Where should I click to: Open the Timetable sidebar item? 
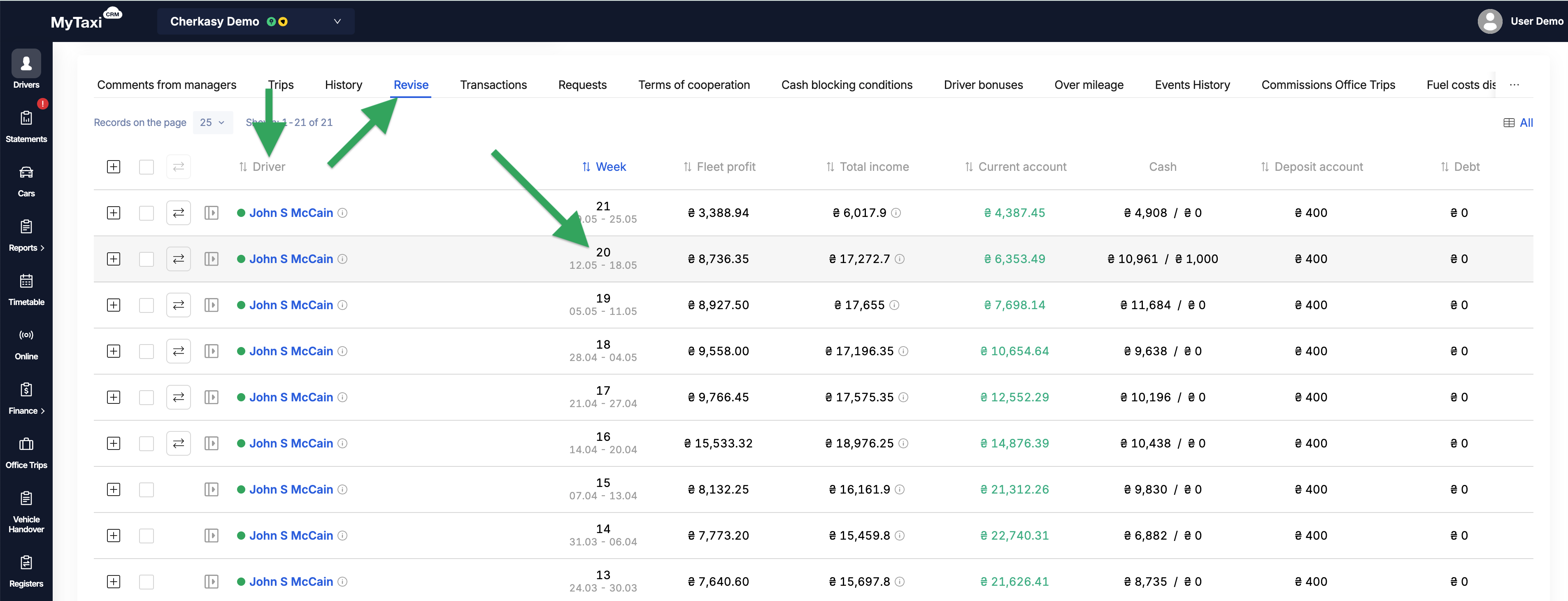pos(26,289)
